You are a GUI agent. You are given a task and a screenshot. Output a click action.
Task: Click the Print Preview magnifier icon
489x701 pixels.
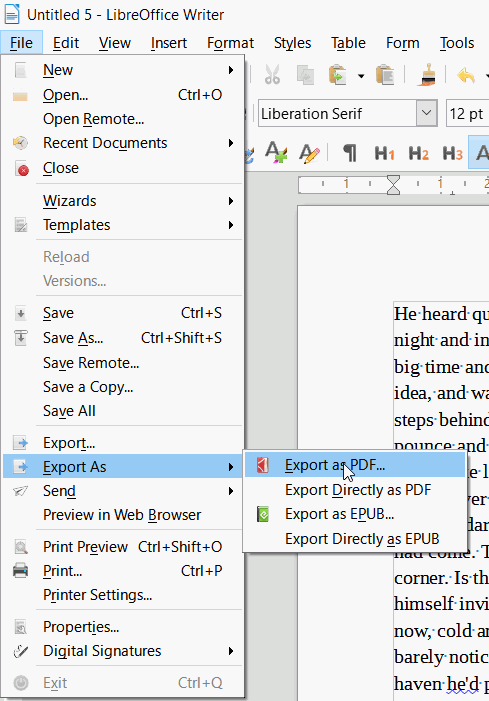[21, 547]
